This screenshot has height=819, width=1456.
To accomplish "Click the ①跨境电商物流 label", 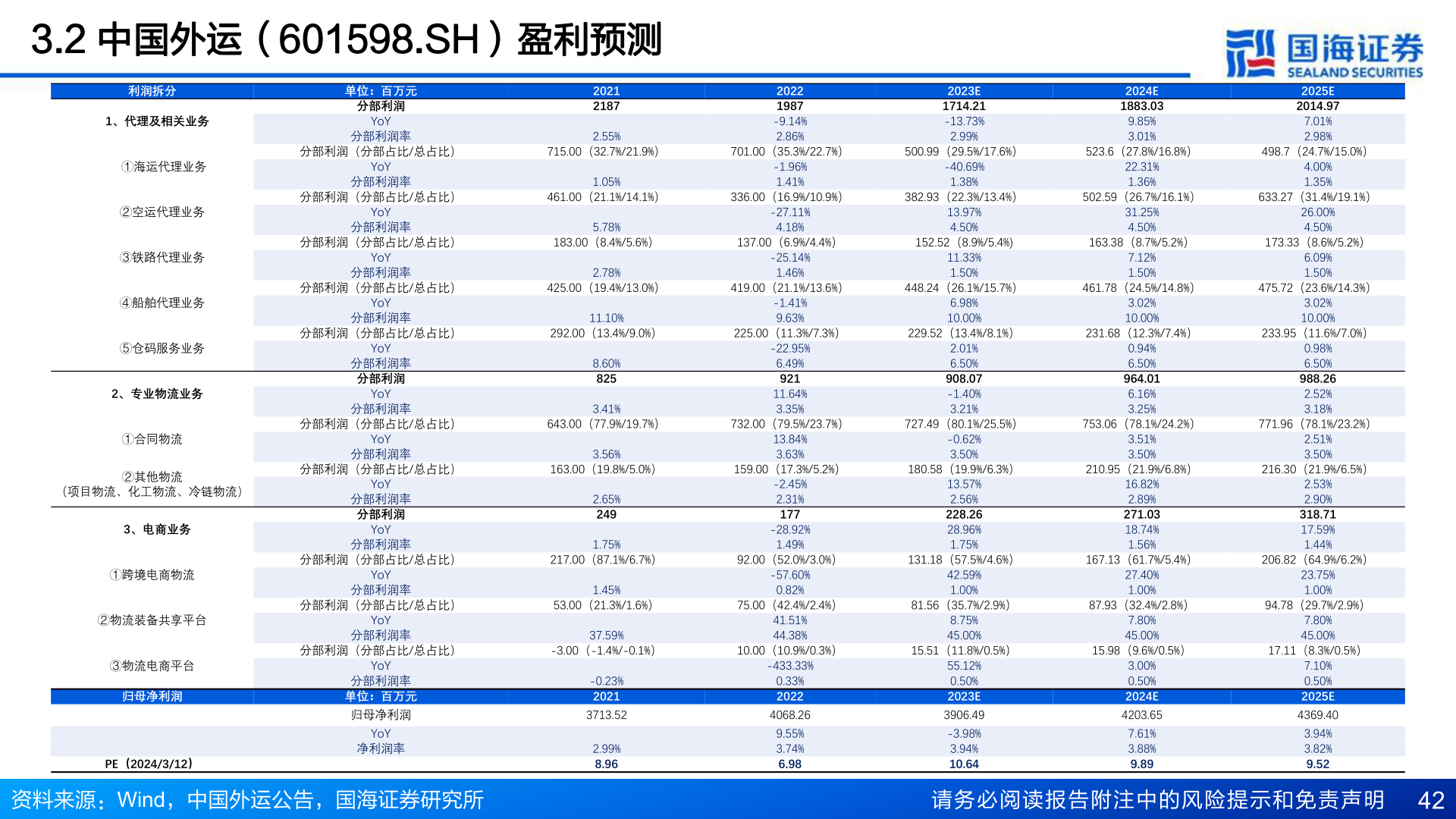I will tap(152, 575).
